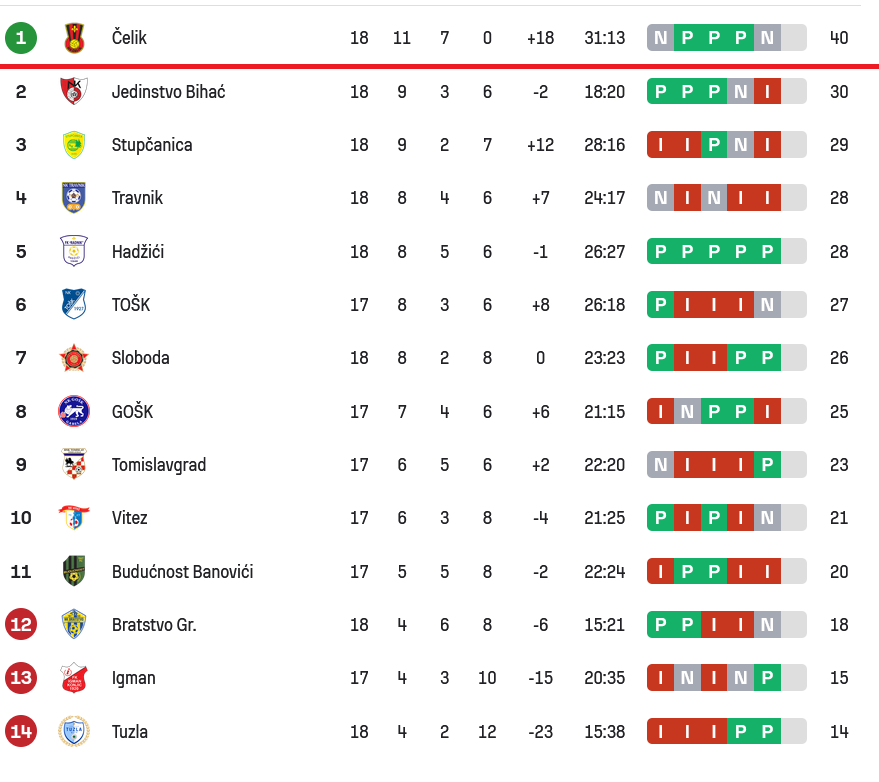
Task: Open the Stupčanica team logo
Action: click(x=74, y=145)
